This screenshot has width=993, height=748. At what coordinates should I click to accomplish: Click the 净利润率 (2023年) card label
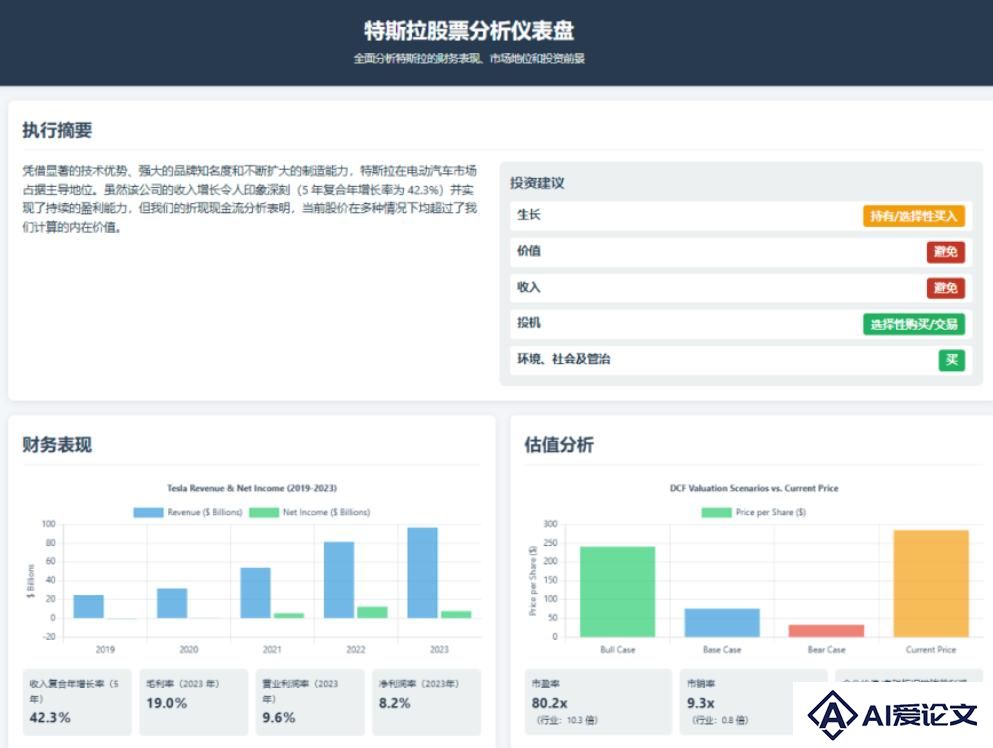point(419,684)
